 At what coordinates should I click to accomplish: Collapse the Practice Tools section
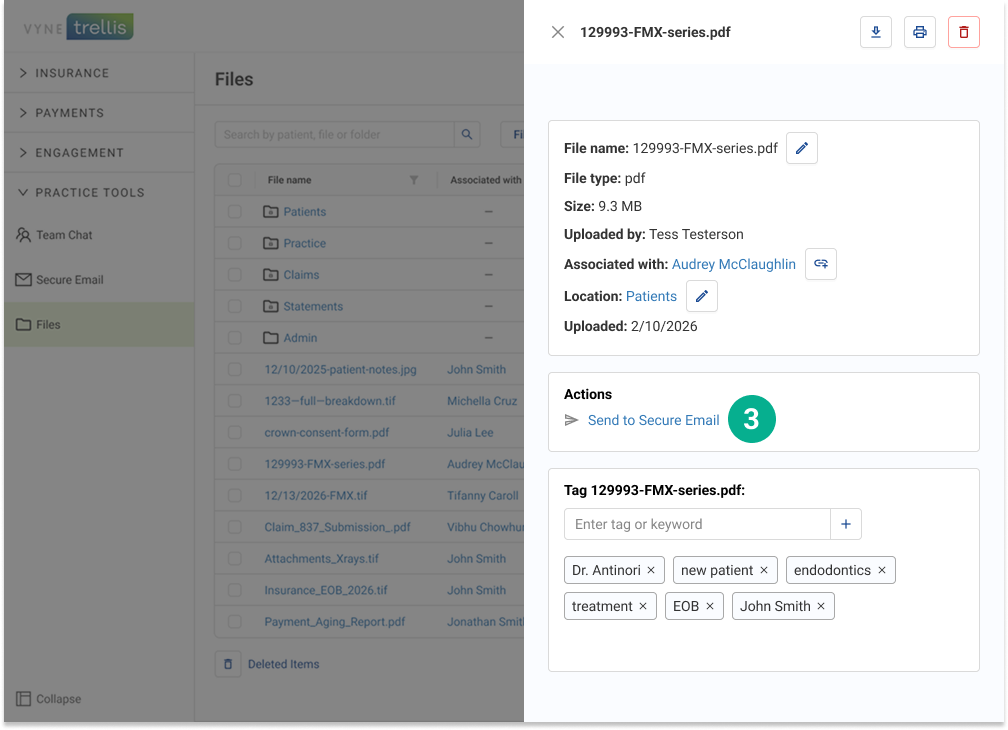pyautogui.click(x=89, y=192)
